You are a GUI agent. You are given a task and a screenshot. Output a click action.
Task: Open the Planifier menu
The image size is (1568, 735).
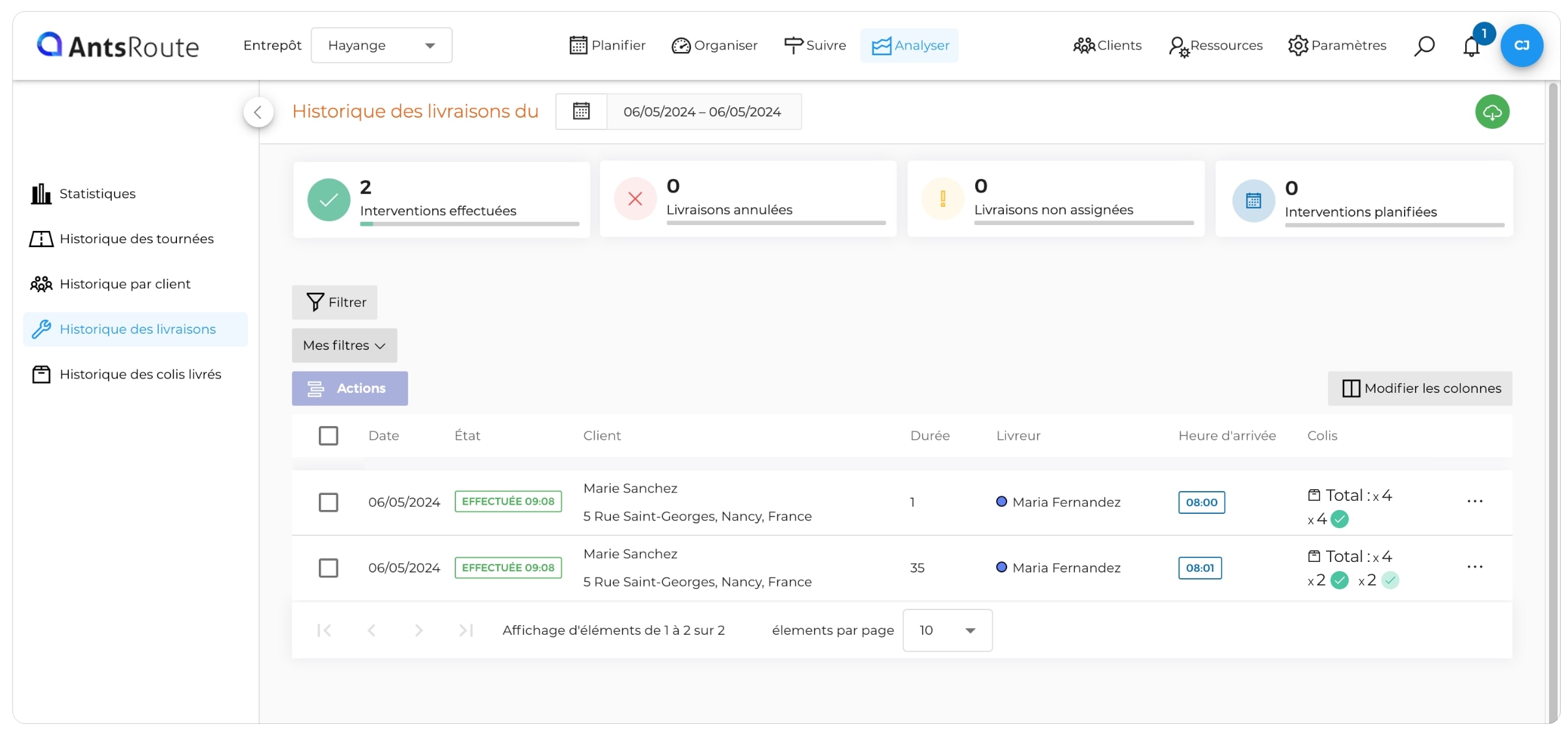[607, 46]
